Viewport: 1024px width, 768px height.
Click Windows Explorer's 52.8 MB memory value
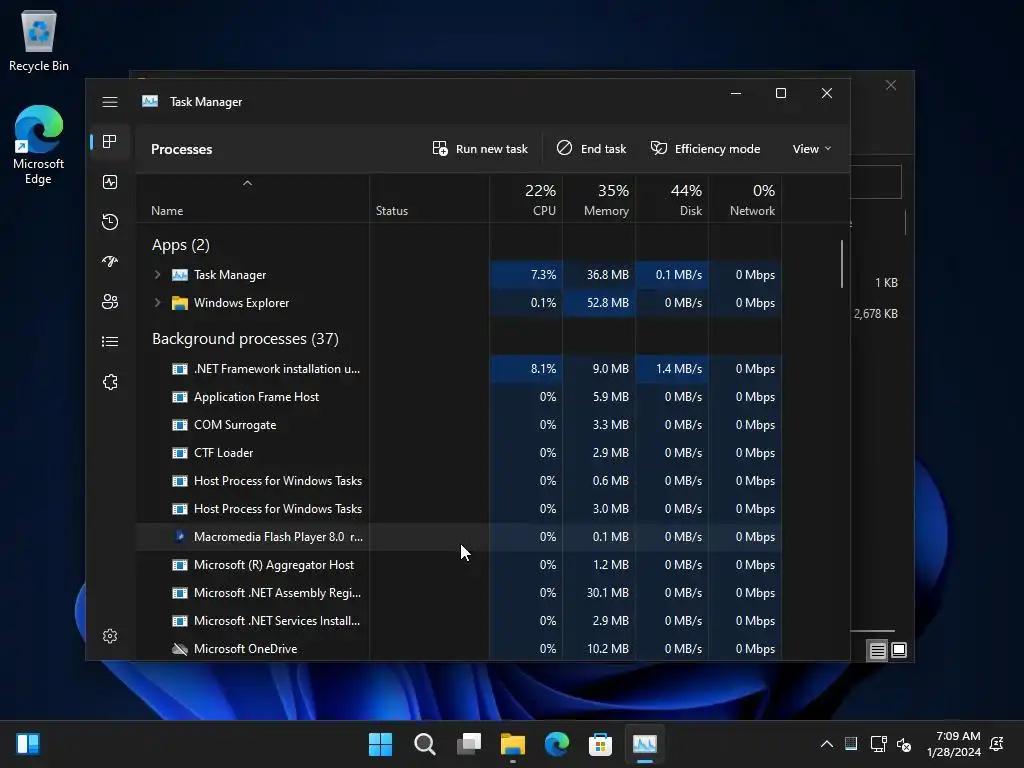pos(607,303)
